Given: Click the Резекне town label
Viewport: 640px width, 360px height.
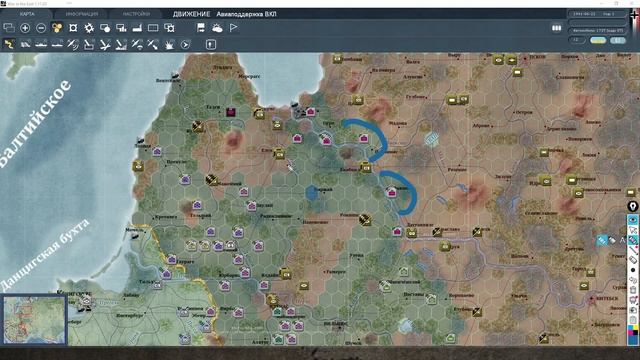Looking at the screenshot, I should point(457,169).
